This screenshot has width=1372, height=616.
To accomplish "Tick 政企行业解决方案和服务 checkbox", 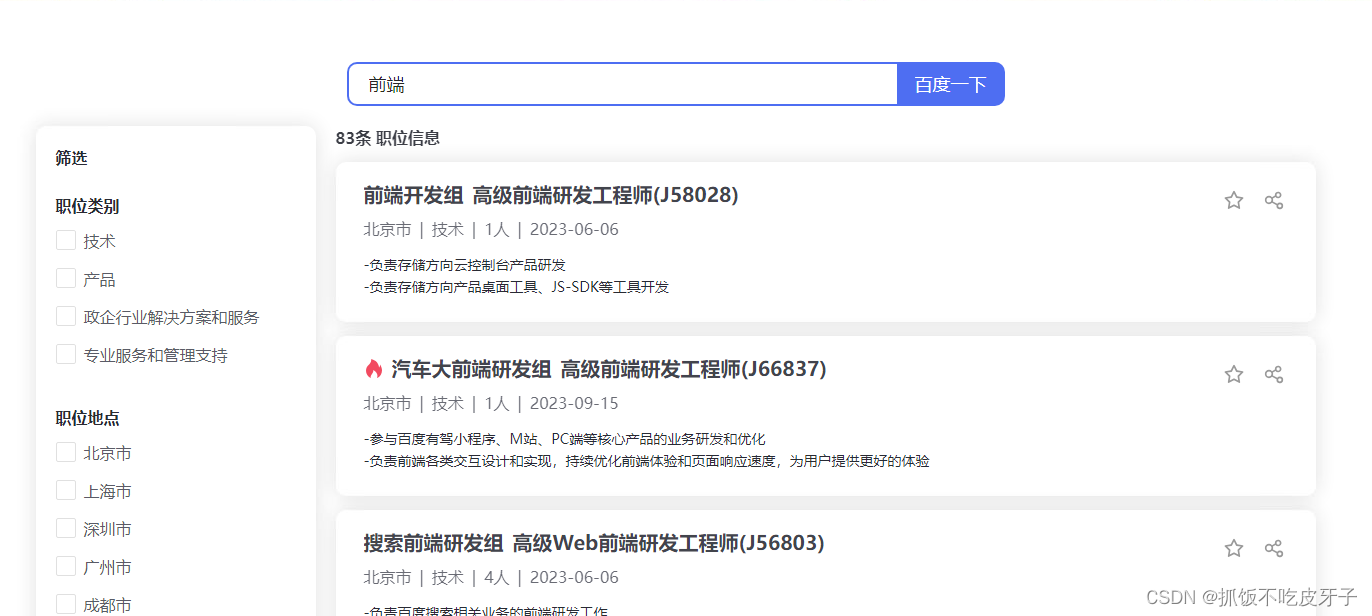I will 66,316.
